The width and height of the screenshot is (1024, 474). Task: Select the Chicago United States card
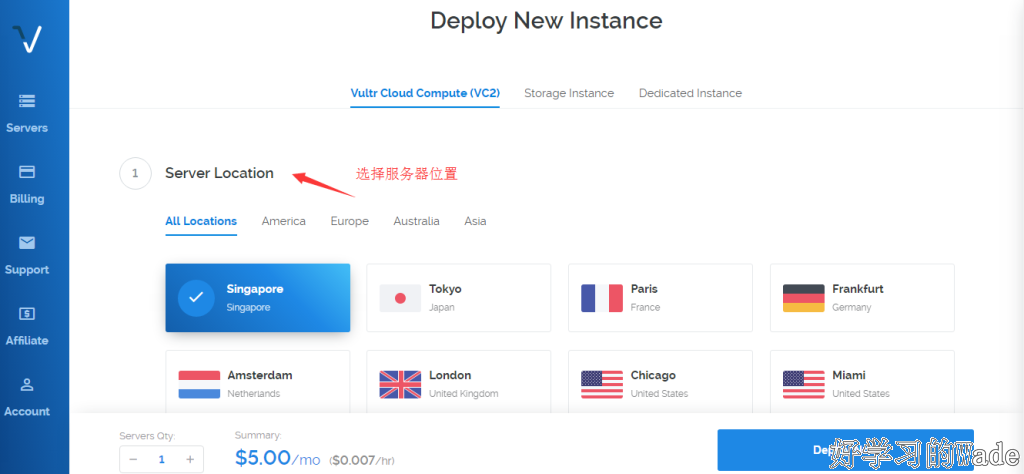click(660, 381)
